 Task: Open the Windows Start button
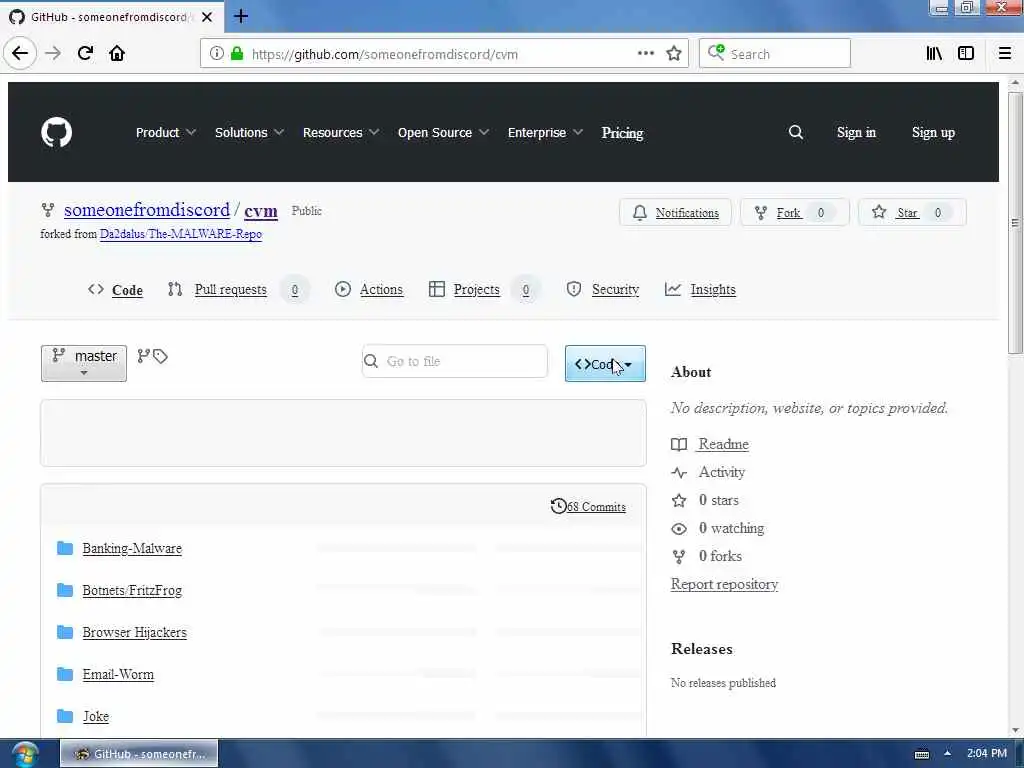coord(24,754)
